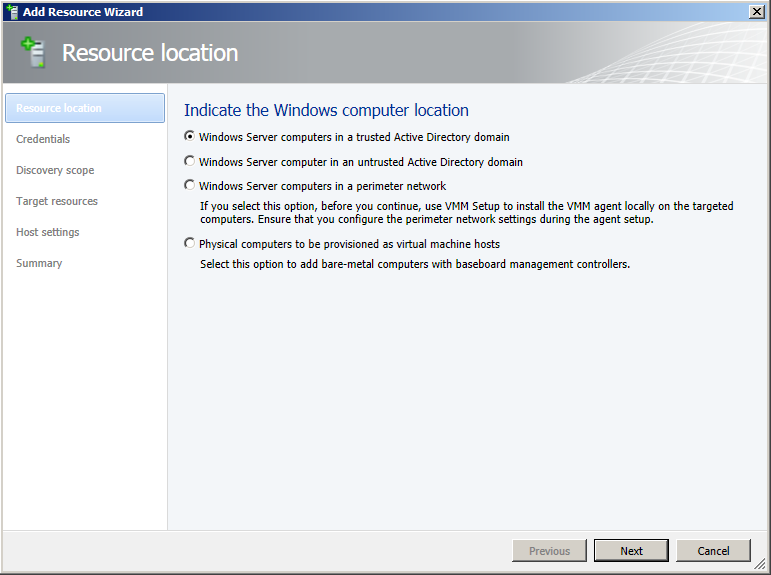Click the "Indicate the Windows computer location" heading
This screenshot has width=771, height=575.
(x=326, y=110)
